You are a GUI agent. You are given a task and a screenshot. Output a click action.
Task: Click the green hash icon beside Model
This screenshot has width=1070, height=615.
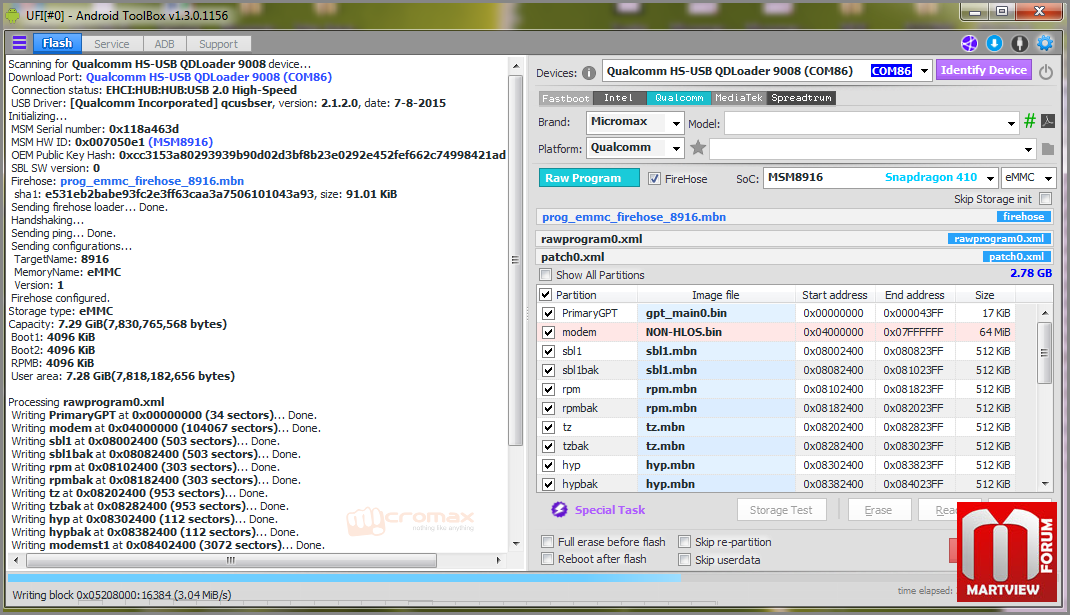pyautogui.click(x=1030, y=121)
